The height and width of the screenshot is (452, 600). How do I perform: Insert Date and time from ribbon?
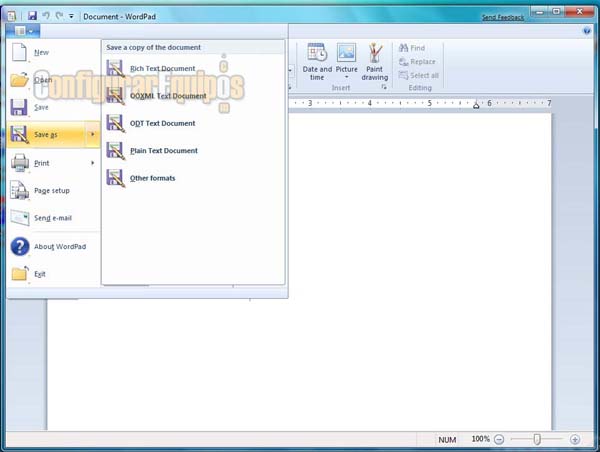tap(317, 62)
